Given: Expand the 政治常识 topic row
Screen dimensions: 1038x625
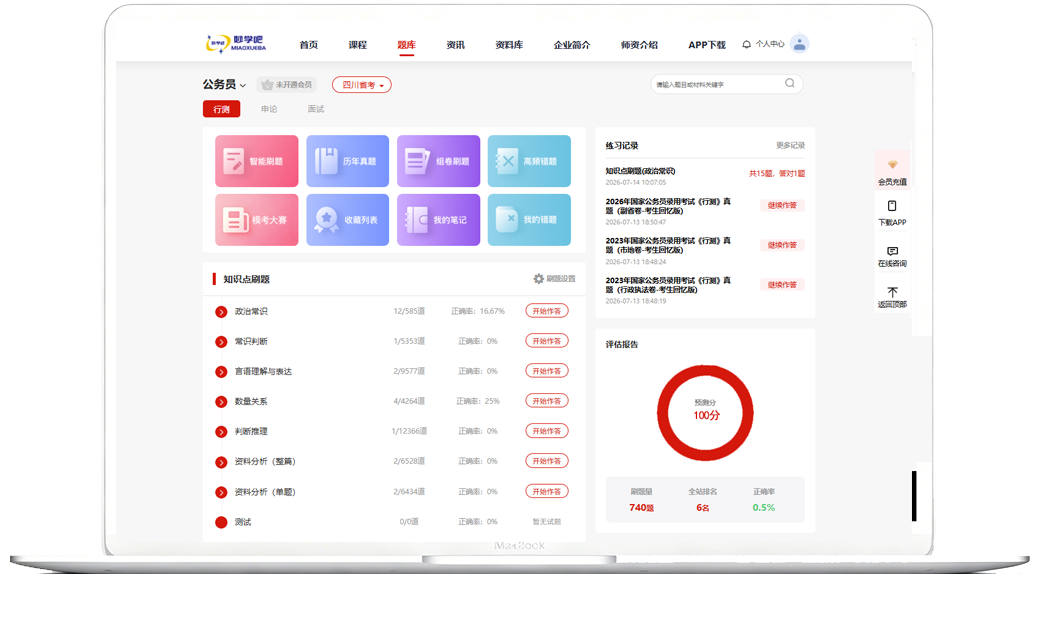Looking at the screenshot, I should (x=221, y=312).
